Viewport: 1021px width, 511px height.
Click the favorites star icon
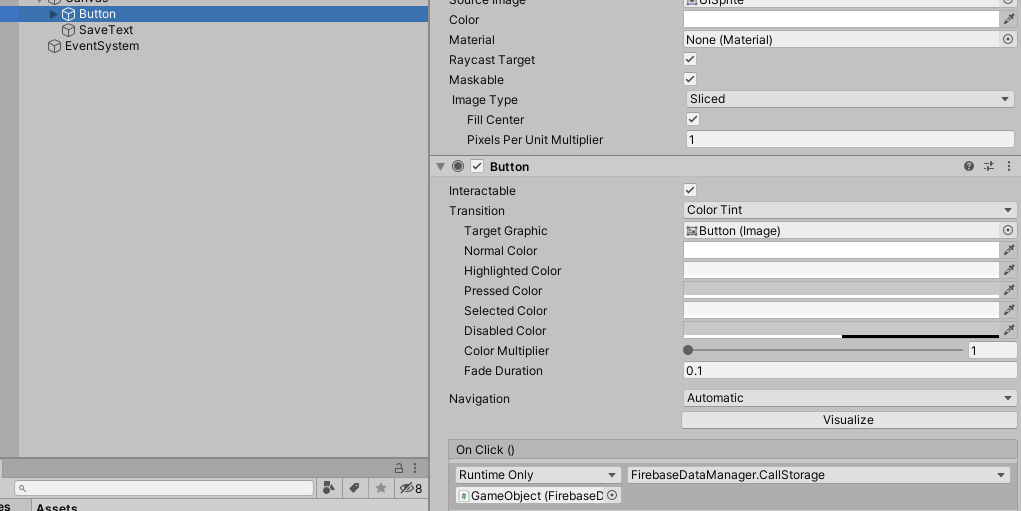click(x=381, y=488)
